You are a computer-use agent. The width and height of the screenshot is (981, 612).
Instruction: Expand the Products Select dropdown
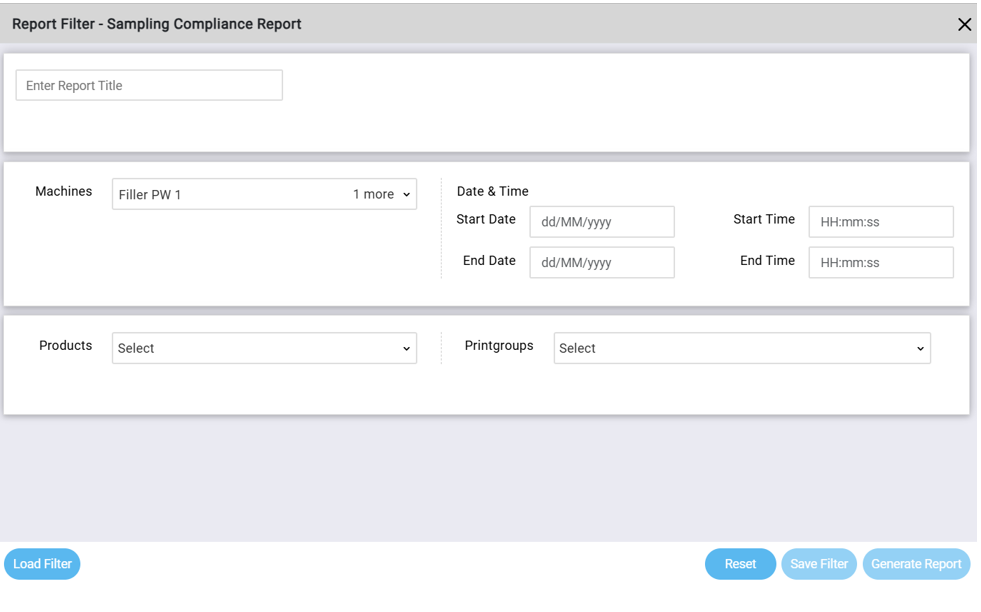coord(264,349)
